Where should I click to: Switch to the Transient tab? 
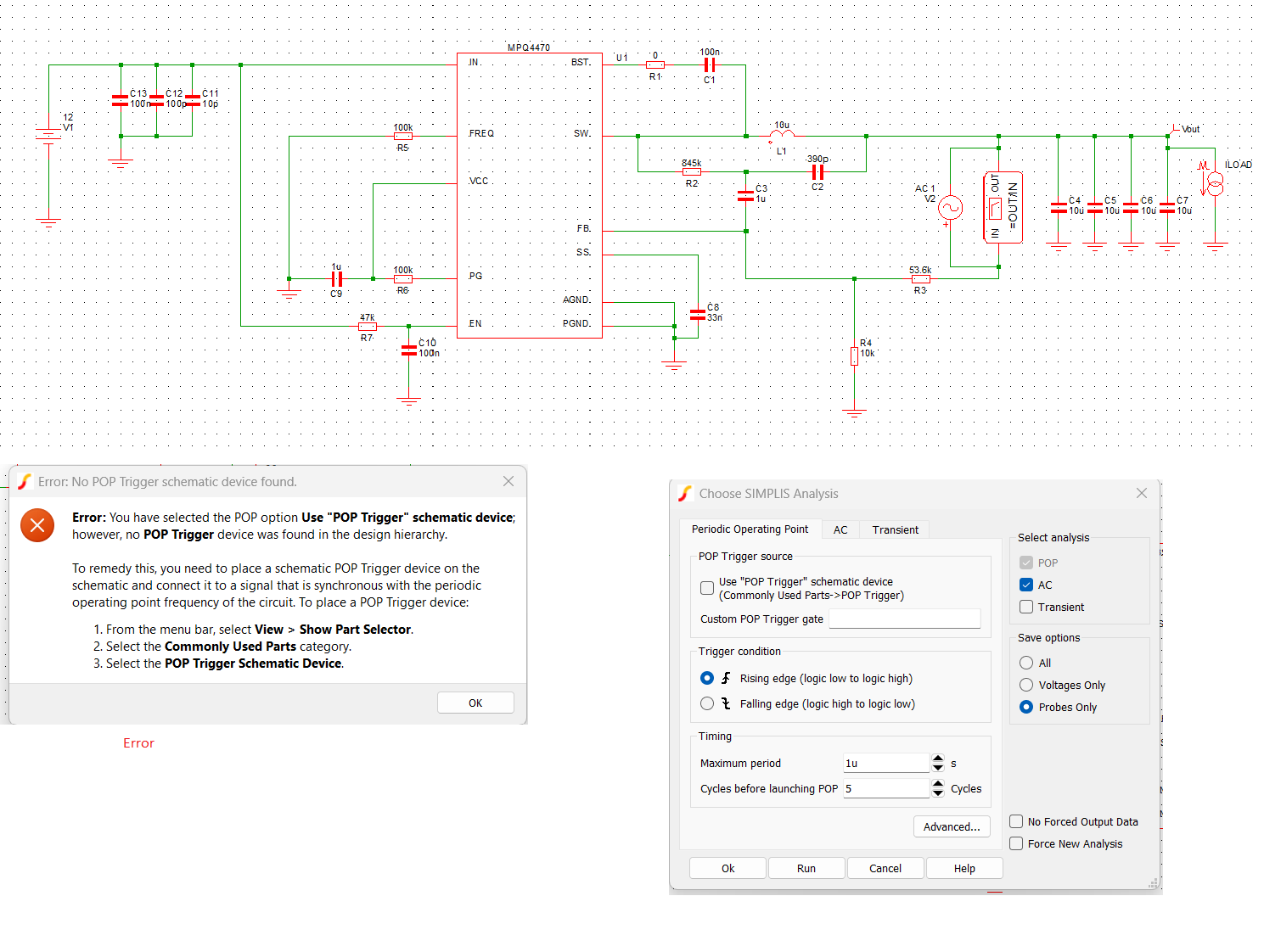click(895, 529)
